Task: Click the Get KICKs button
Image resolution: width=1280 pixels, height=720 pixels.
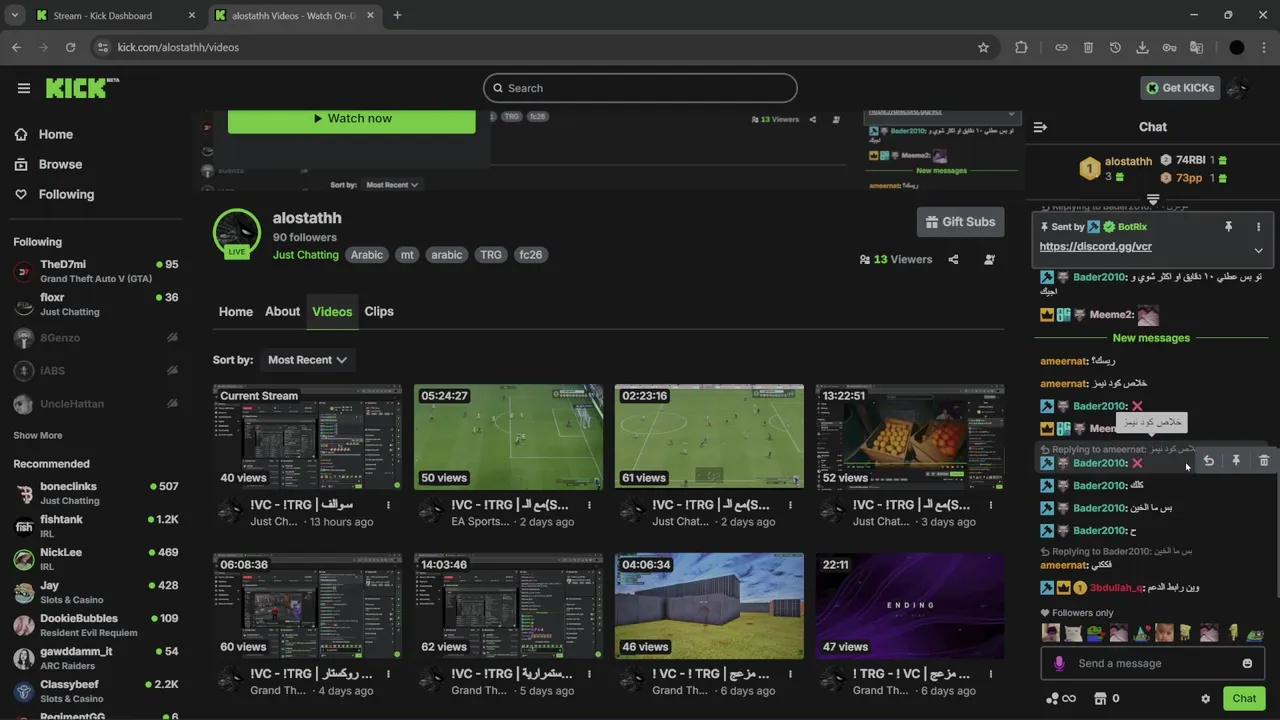Action: (1179, 88)
